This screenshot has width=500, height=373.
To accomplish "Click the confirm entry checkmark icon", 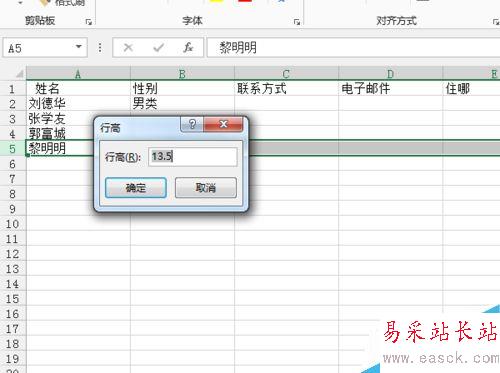I will [x=158, y=48].
